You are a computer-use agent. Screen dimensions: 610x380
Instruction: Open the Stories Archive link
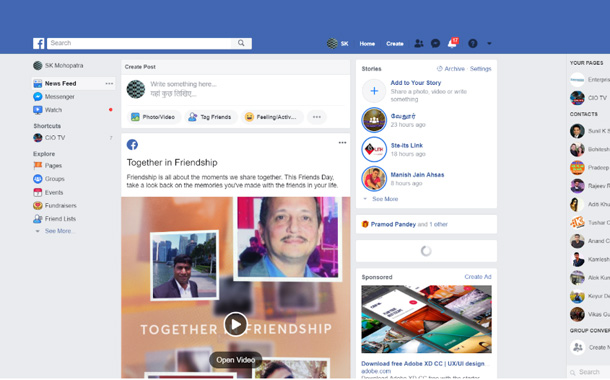[450, 68]
